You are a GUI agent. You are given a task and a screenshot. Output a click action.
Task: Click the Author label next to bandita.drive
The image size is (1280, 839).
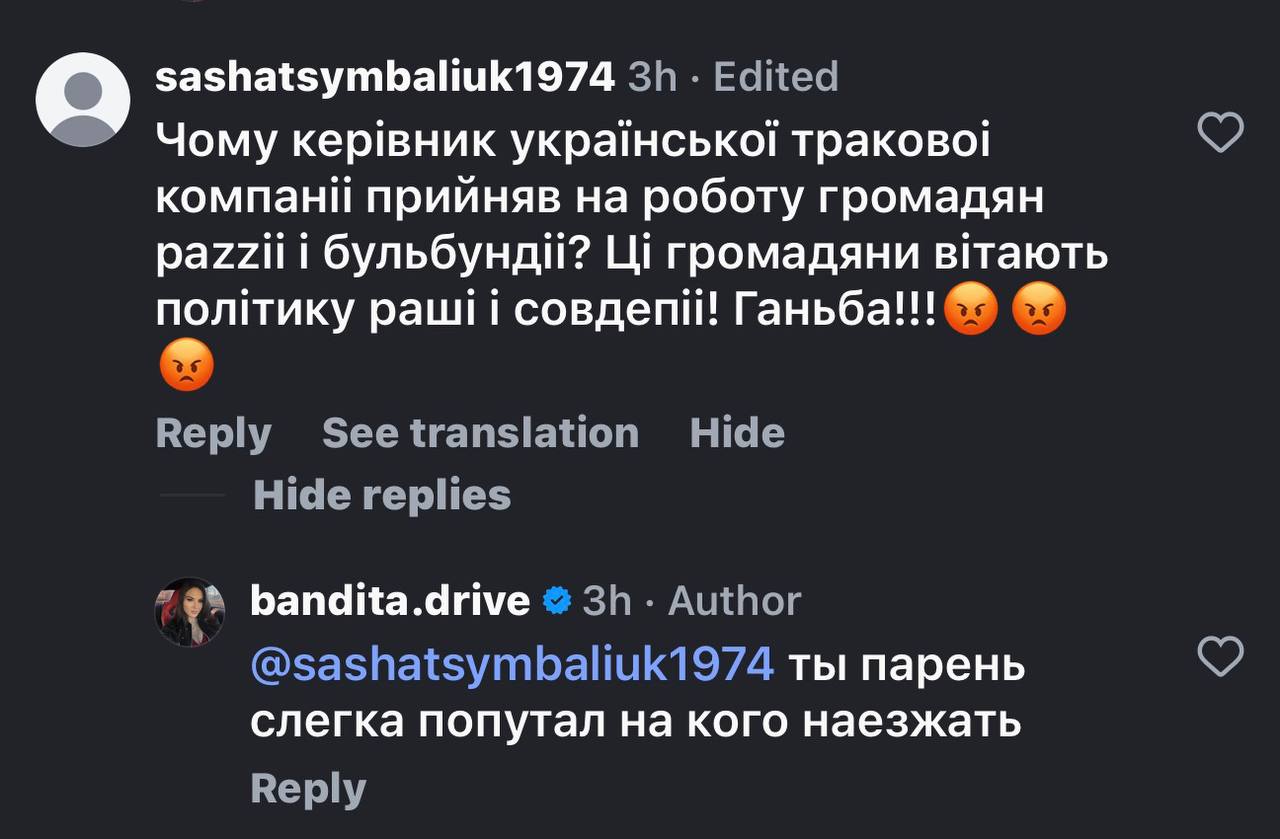[x=734, y=601]
